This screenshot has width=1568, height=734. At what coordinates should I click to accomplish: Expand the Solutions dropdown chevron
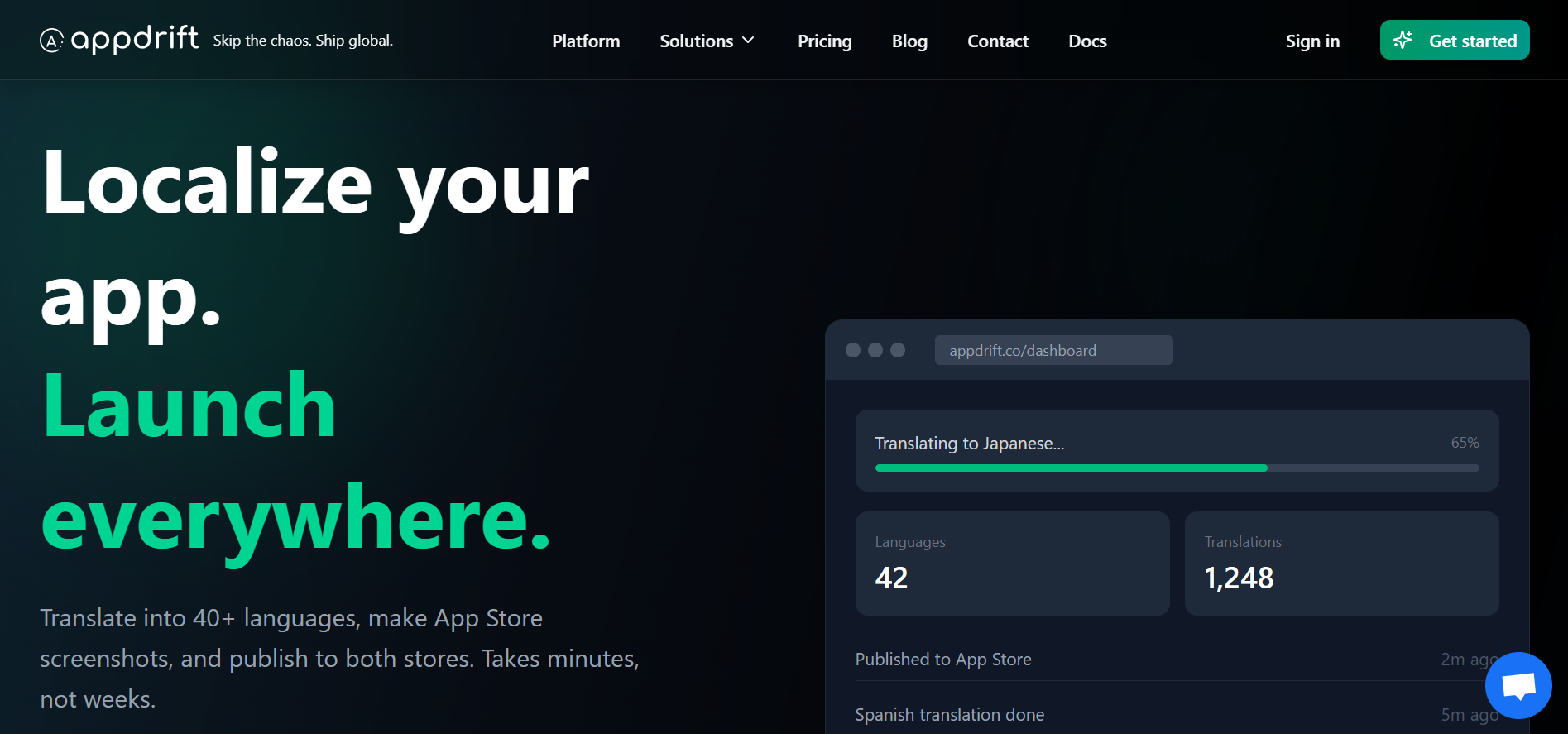point(748,41)
